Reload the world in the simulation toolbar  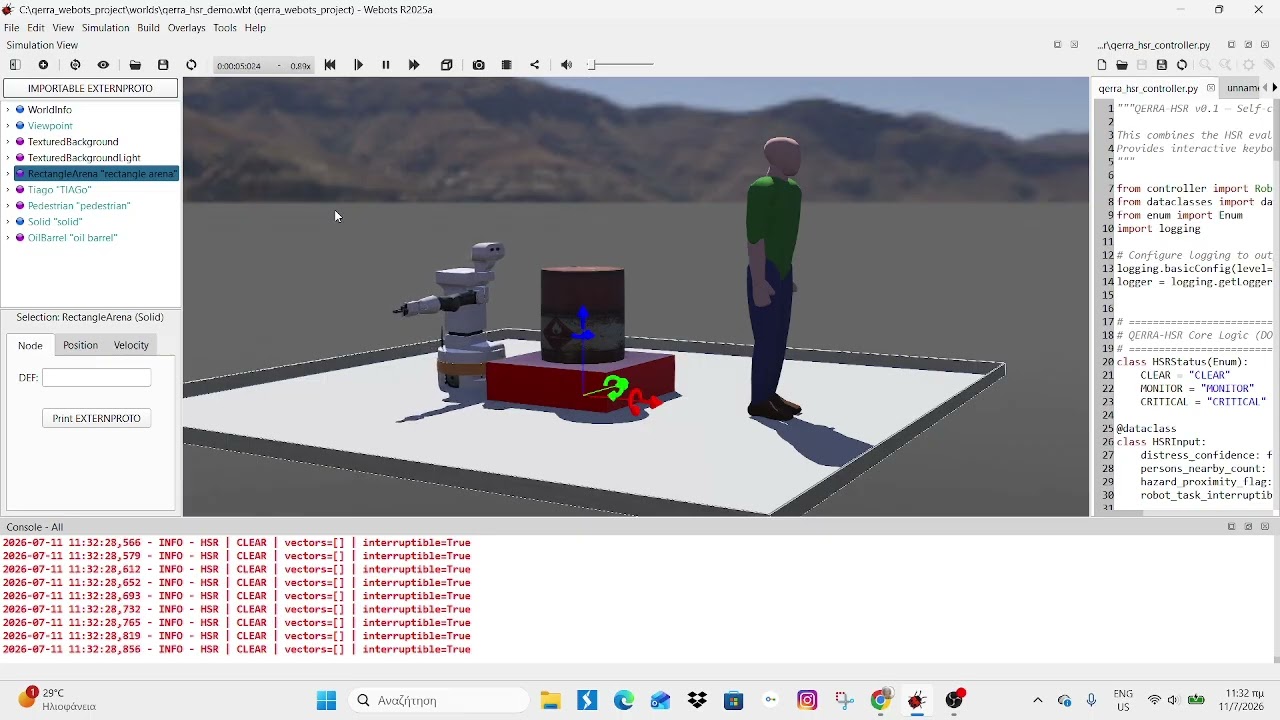pyautogui.click(x=192, y=65)
